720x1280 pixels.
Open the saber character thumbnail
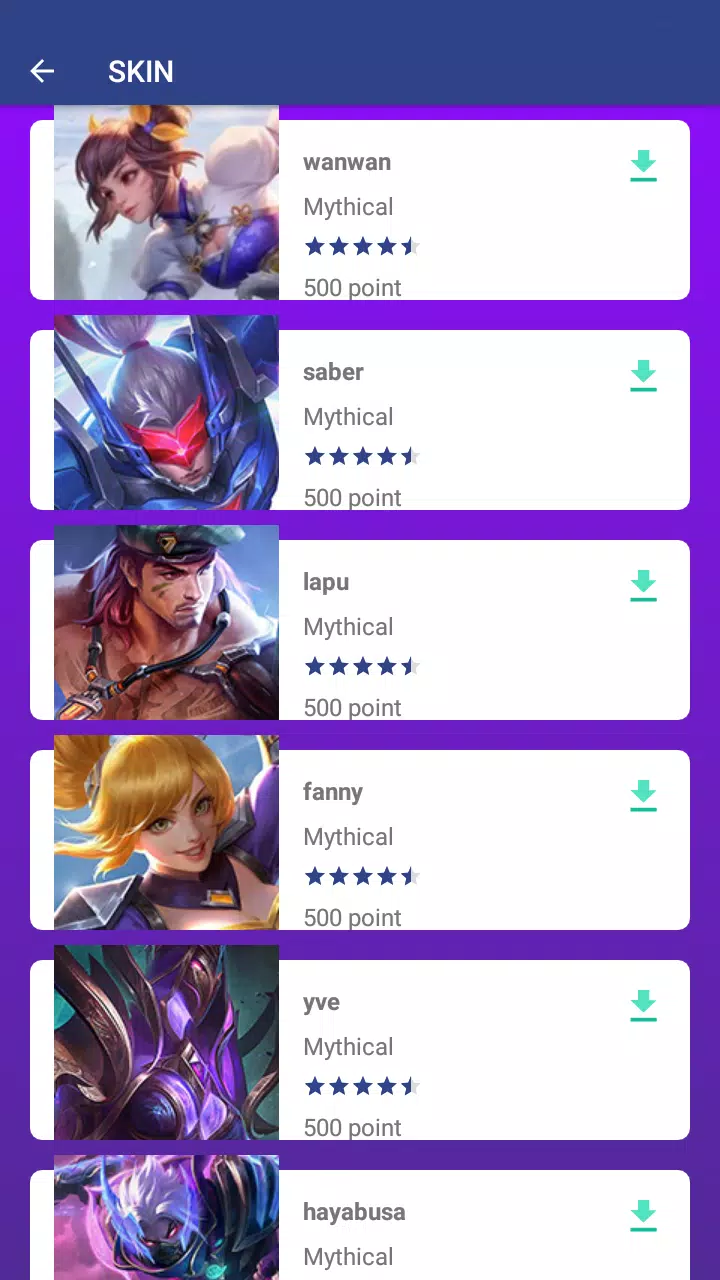pyautogui.click(x=166, y=413)
